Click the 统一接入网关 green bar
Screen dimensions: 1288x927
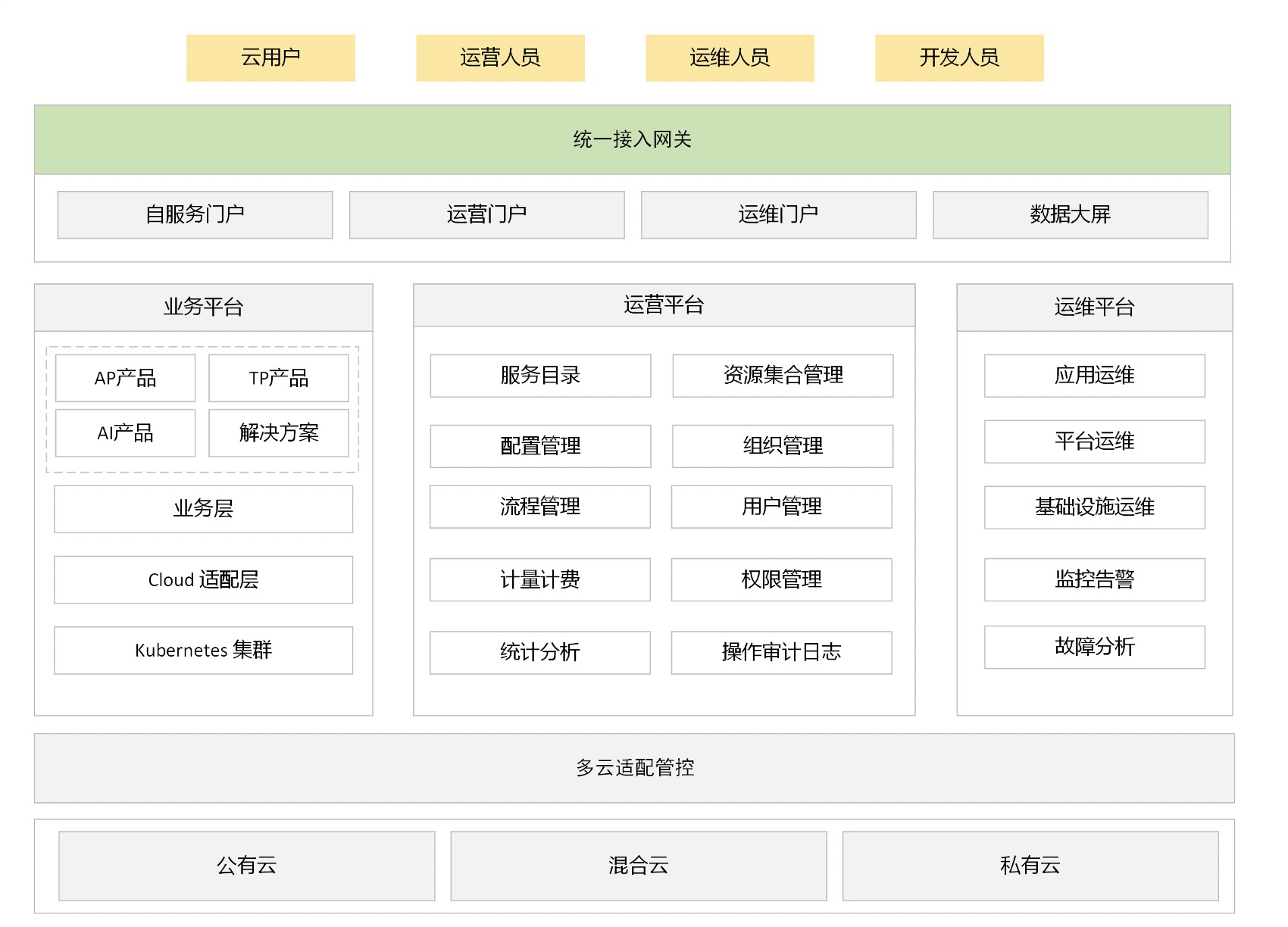[633, 139]
